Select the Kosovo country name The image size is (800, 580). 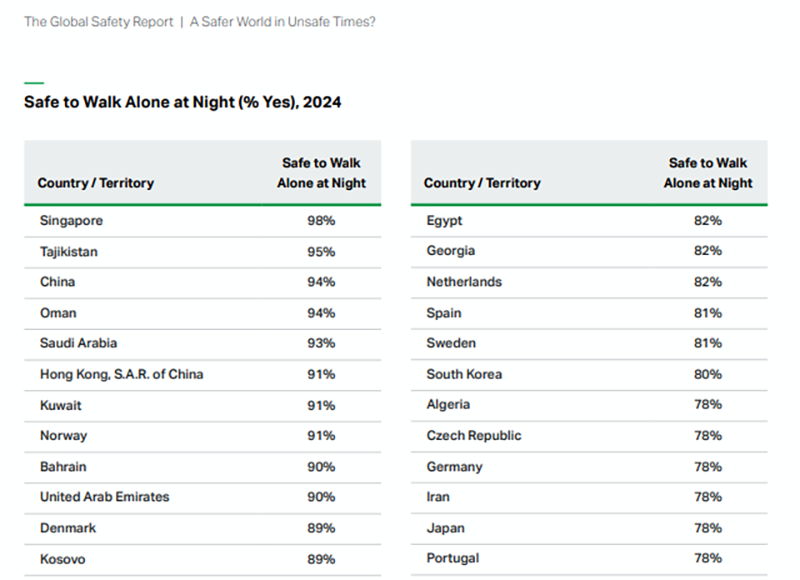point(62,558)
